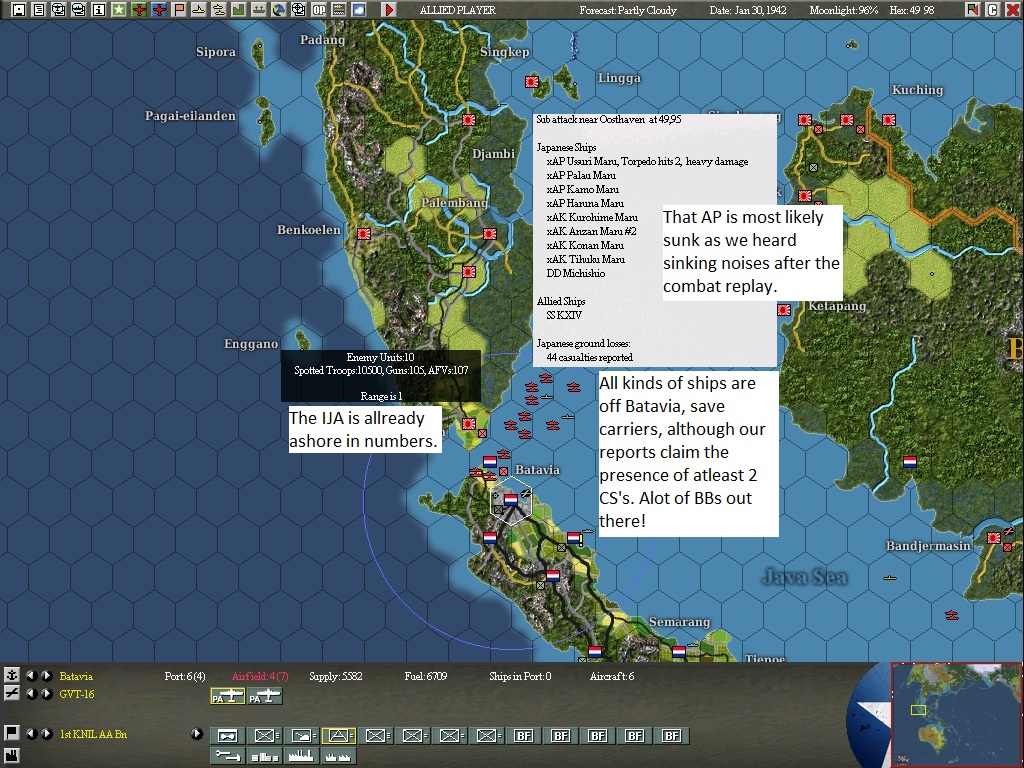Viewport: 1024px width, 768px height.
Task: Select the highlighted AA unit icon
Action: pyautogui.click(x=339, y=736)
